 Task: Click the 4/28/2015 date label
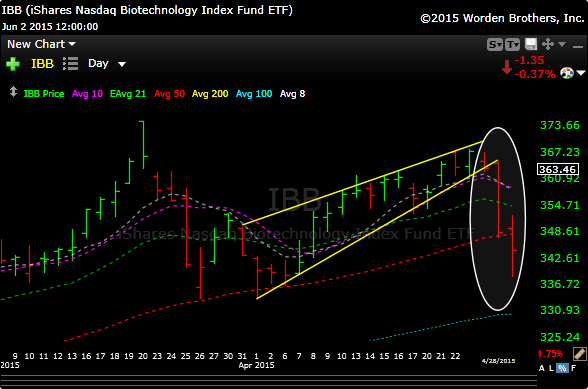498,361
